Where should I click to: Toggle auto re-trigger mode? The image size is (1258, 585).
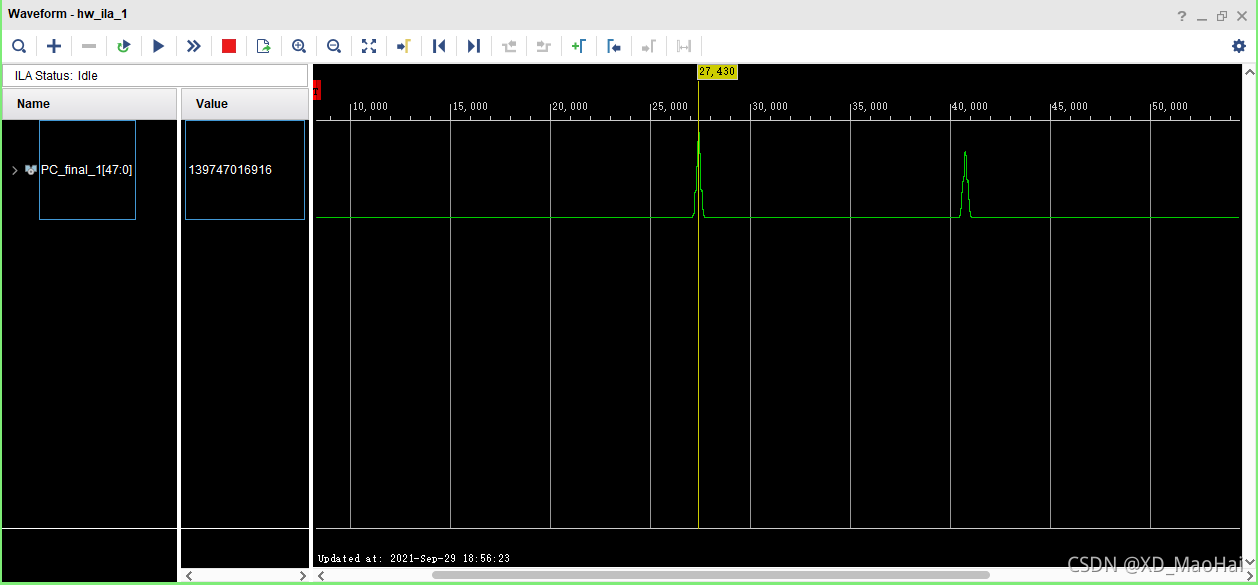point(124,46)
